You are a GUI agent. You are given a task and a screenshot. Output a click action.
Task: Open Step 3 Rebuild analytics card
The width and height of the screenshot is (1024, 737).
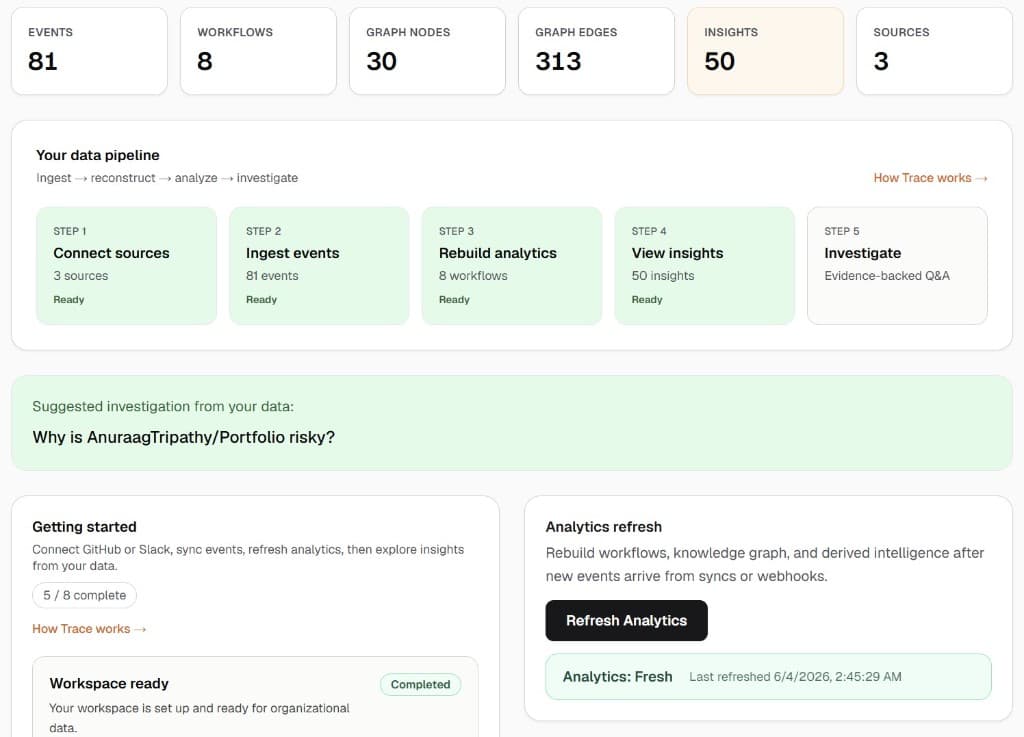512,266
